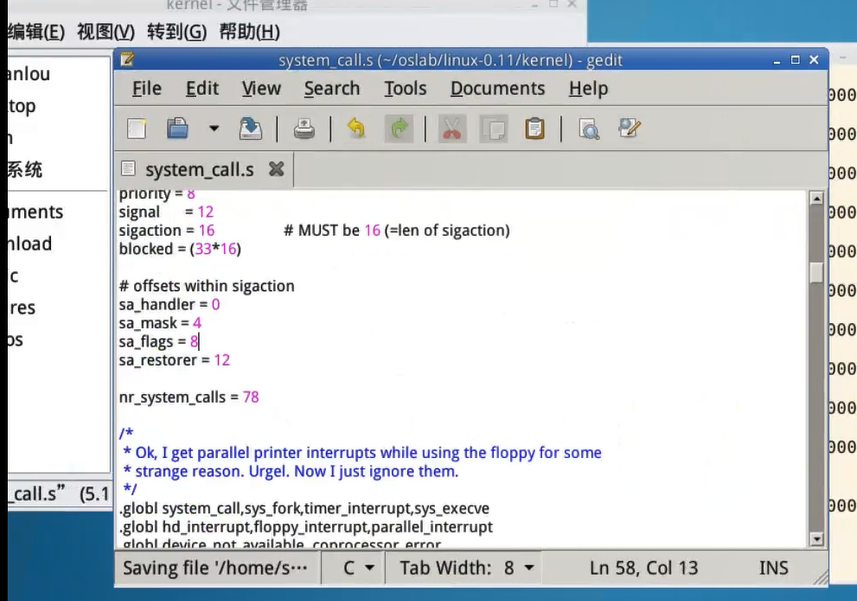The width and height of the screenshot is (857, 601).
Task: Expand the recent files arrow beside Open
Action: click(213, 129)
